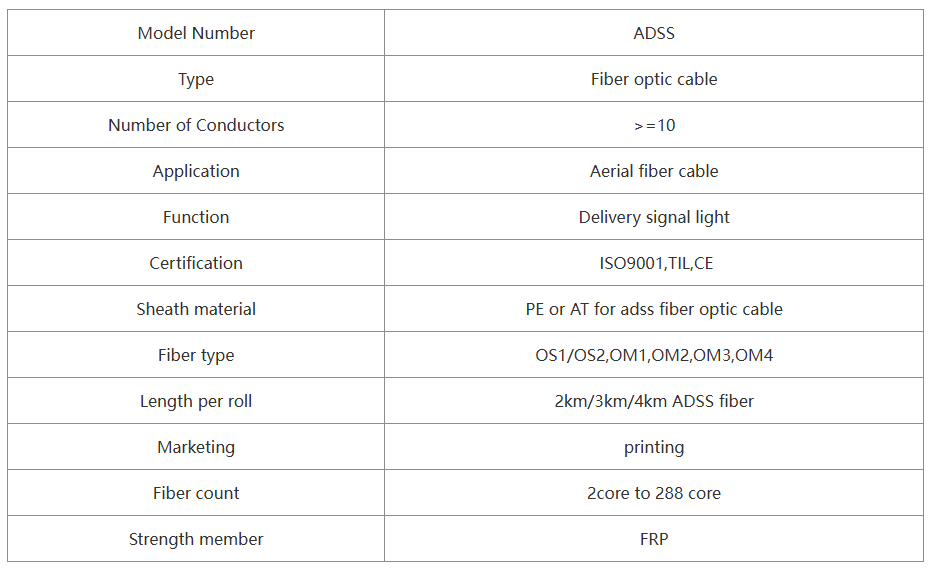Screen dimensions: 931x568
Task: Click the Marketing row label
Action: [196, 447]
